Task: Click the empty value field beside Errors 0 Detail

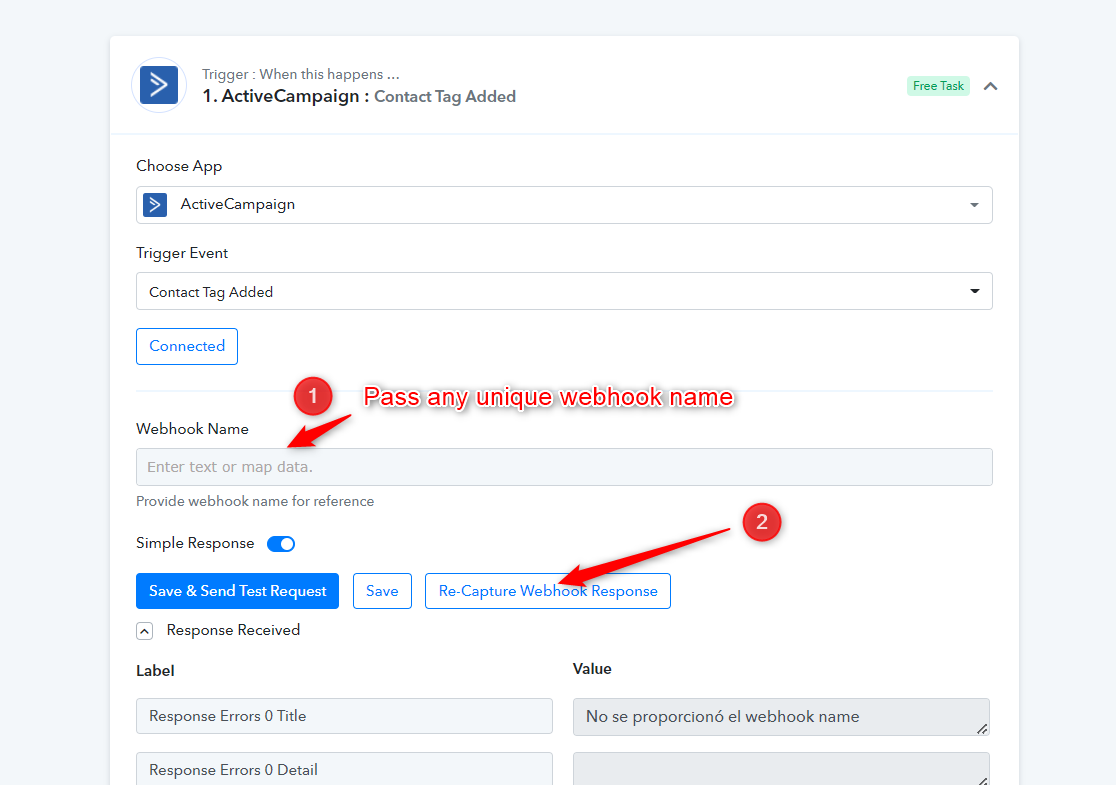Action: (781, 769)
